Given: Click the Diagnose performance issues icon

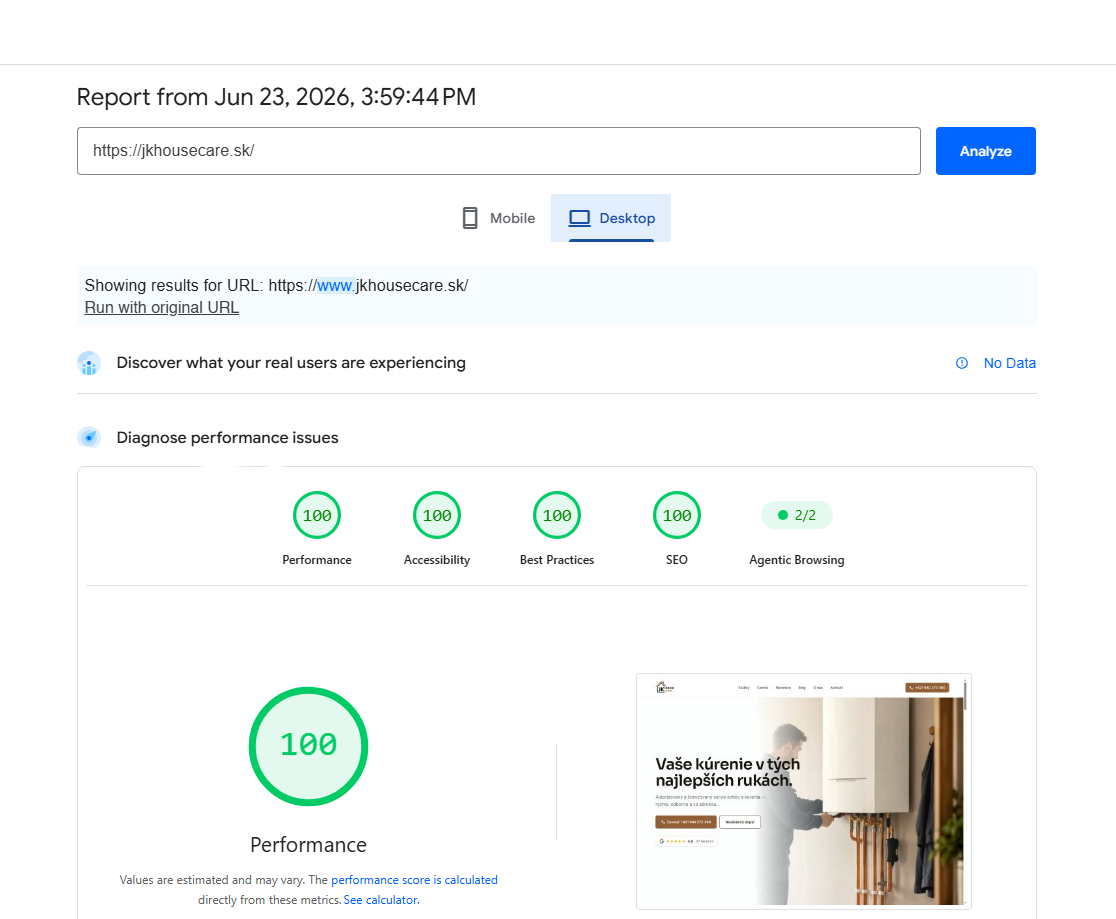Looking at the screenshot, I should 89,438.
